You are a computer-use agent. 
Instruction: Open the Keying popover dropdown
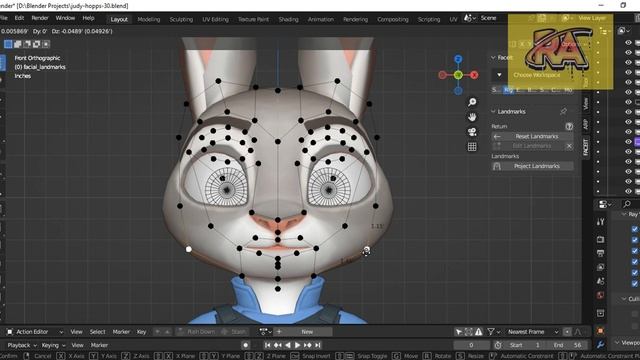pos(53,345)
